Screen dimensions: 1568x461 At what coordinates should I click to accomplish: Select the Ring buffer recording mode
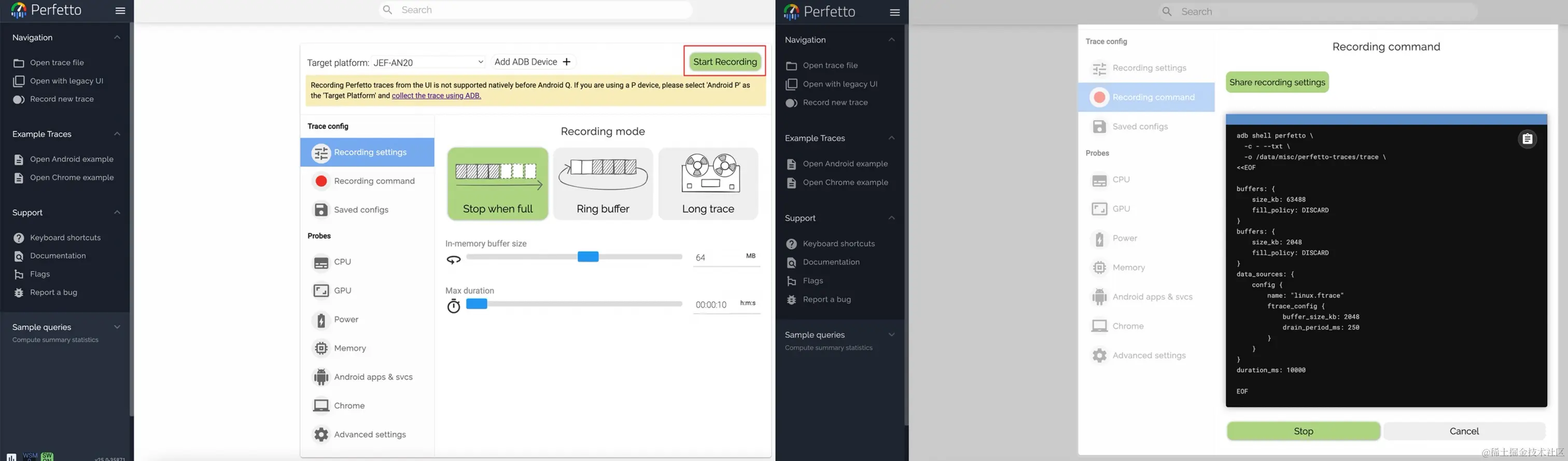point(603,183)
